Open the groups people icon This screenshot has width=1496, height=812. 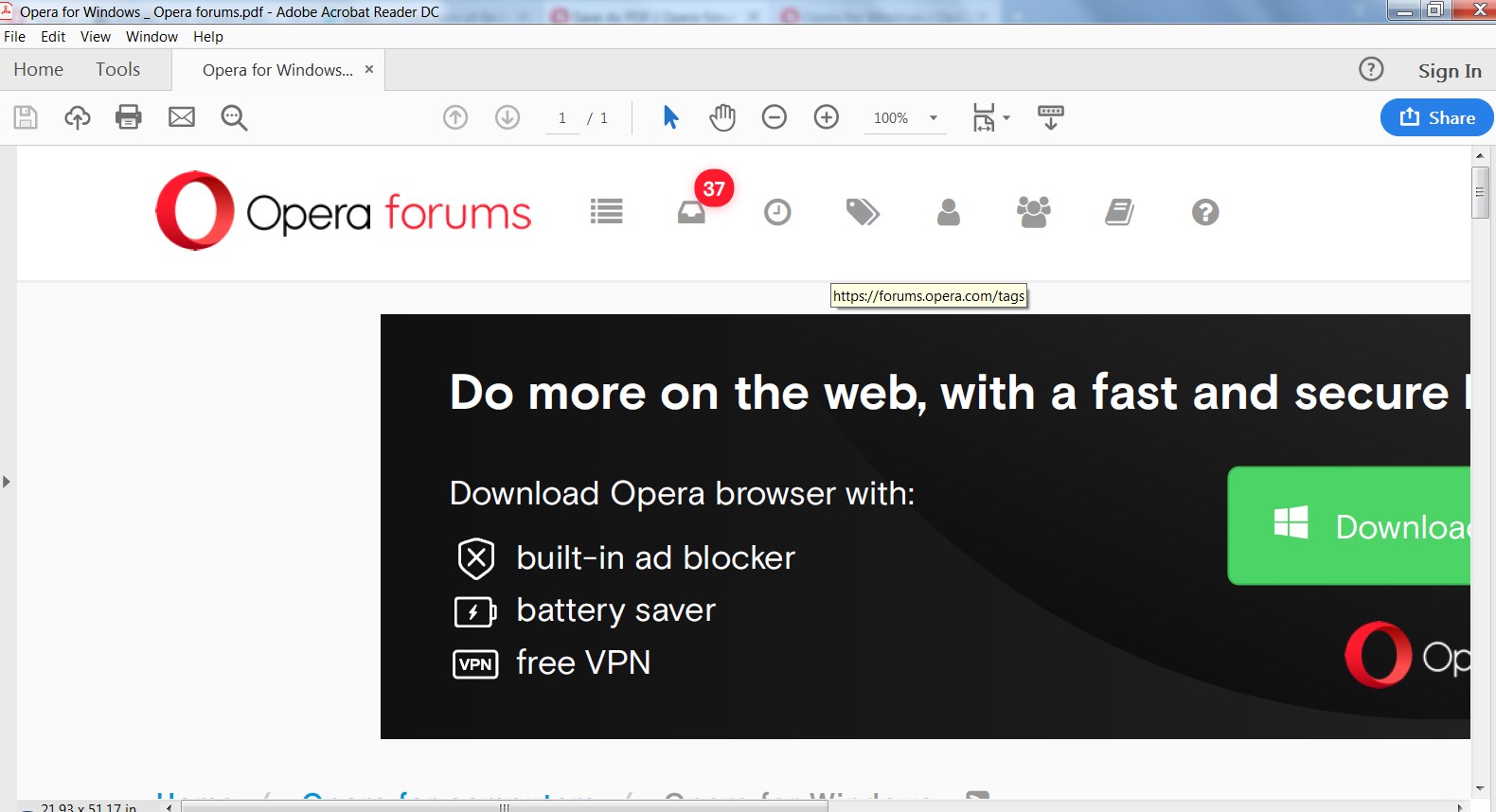[1034, 212]
